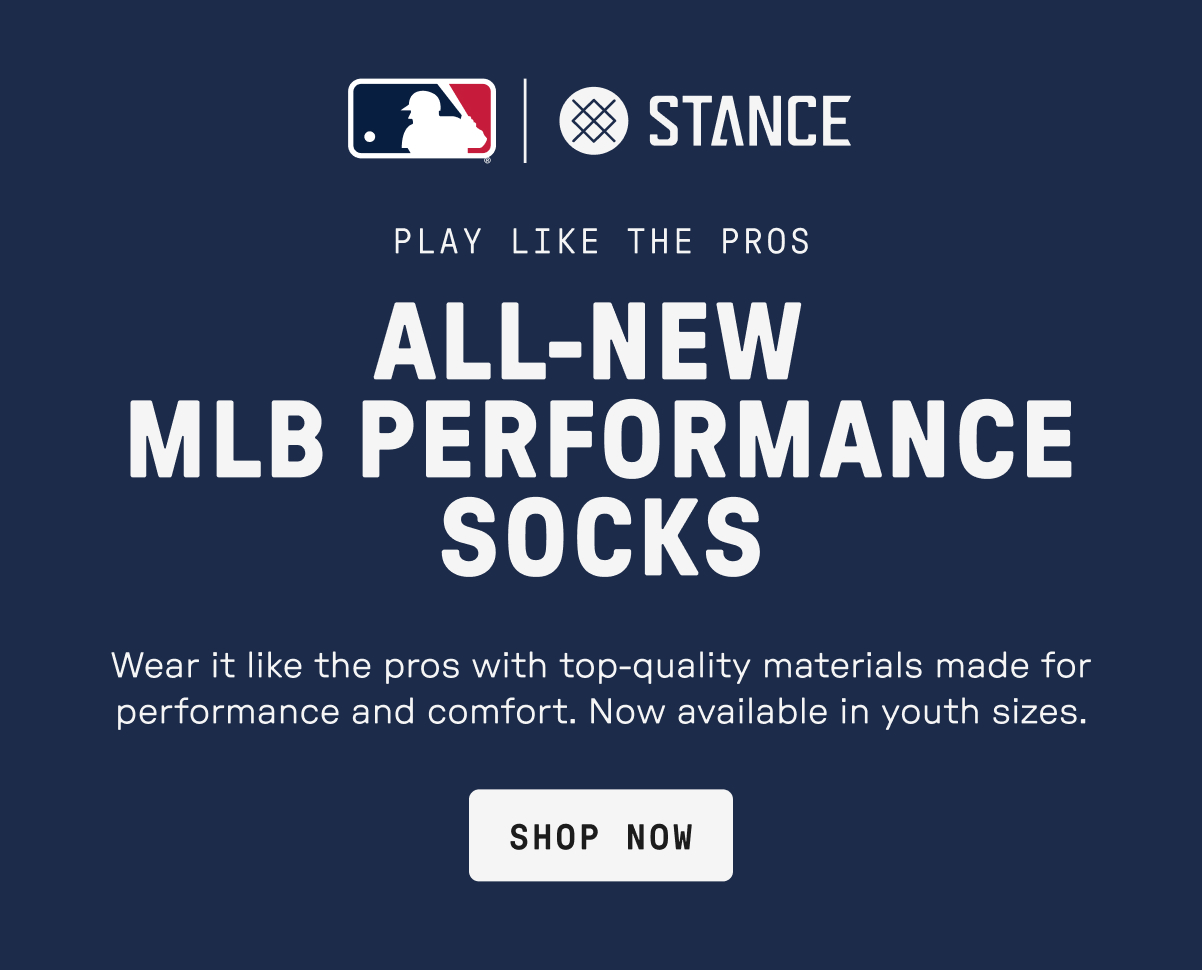The width and height of the screenshot is (1202, 970).
Task: Open the SHOP NOW button
Action: pos(601,835)
